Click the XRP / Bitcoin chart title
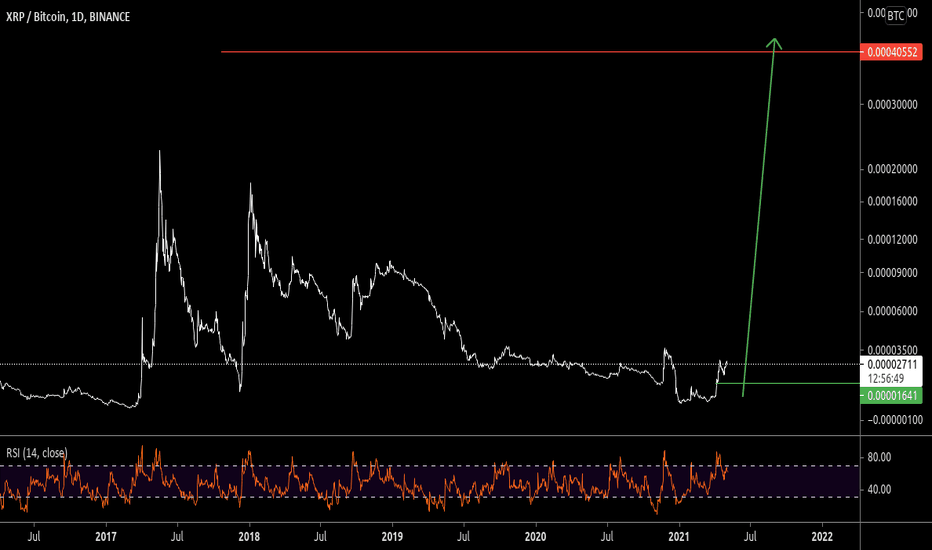Viewport: 932px width, 550px height. click(x=68, y=17)
